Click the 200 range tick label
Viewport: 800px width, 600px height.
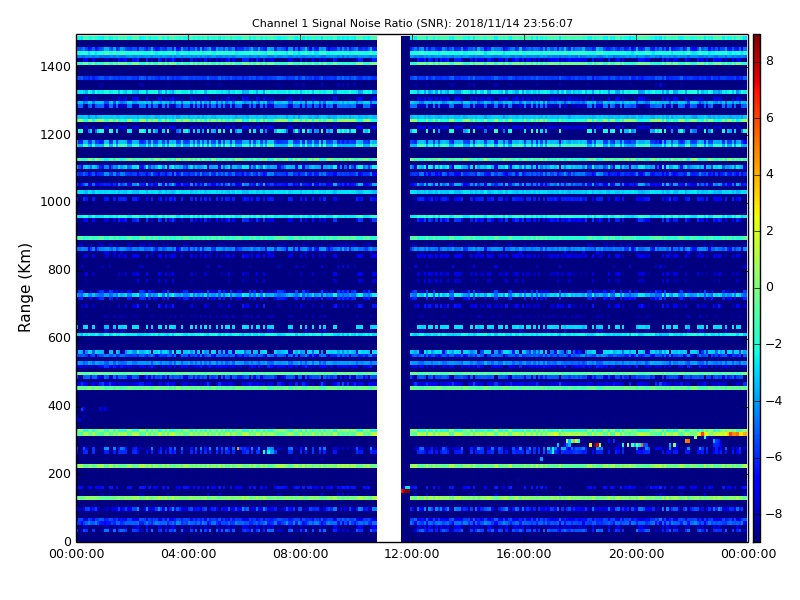59,474
